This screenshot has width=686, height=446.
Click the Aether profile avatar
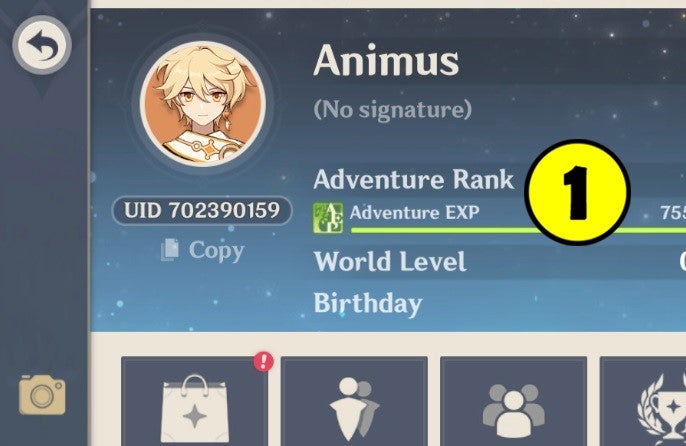click(x=203, y=103)
